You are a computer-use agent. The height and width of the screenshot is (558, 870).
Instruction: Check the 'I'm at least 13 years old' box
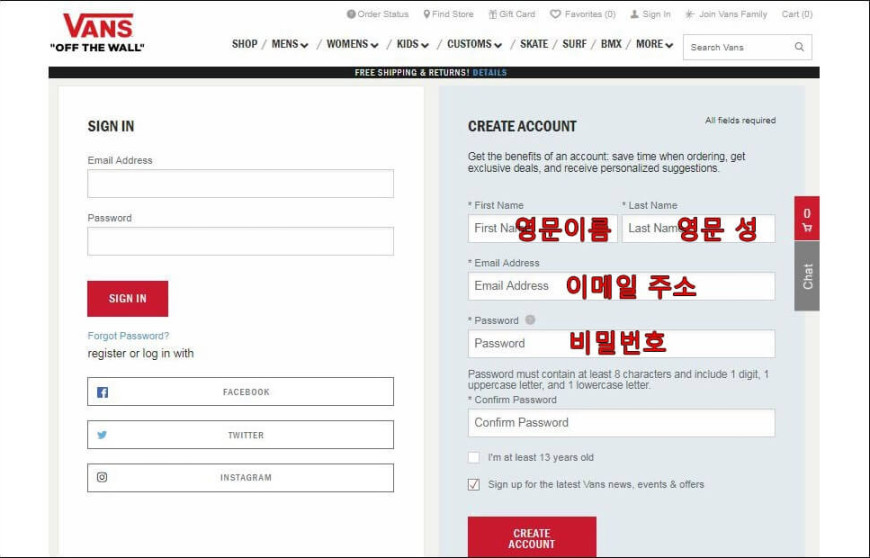[474, 458]
